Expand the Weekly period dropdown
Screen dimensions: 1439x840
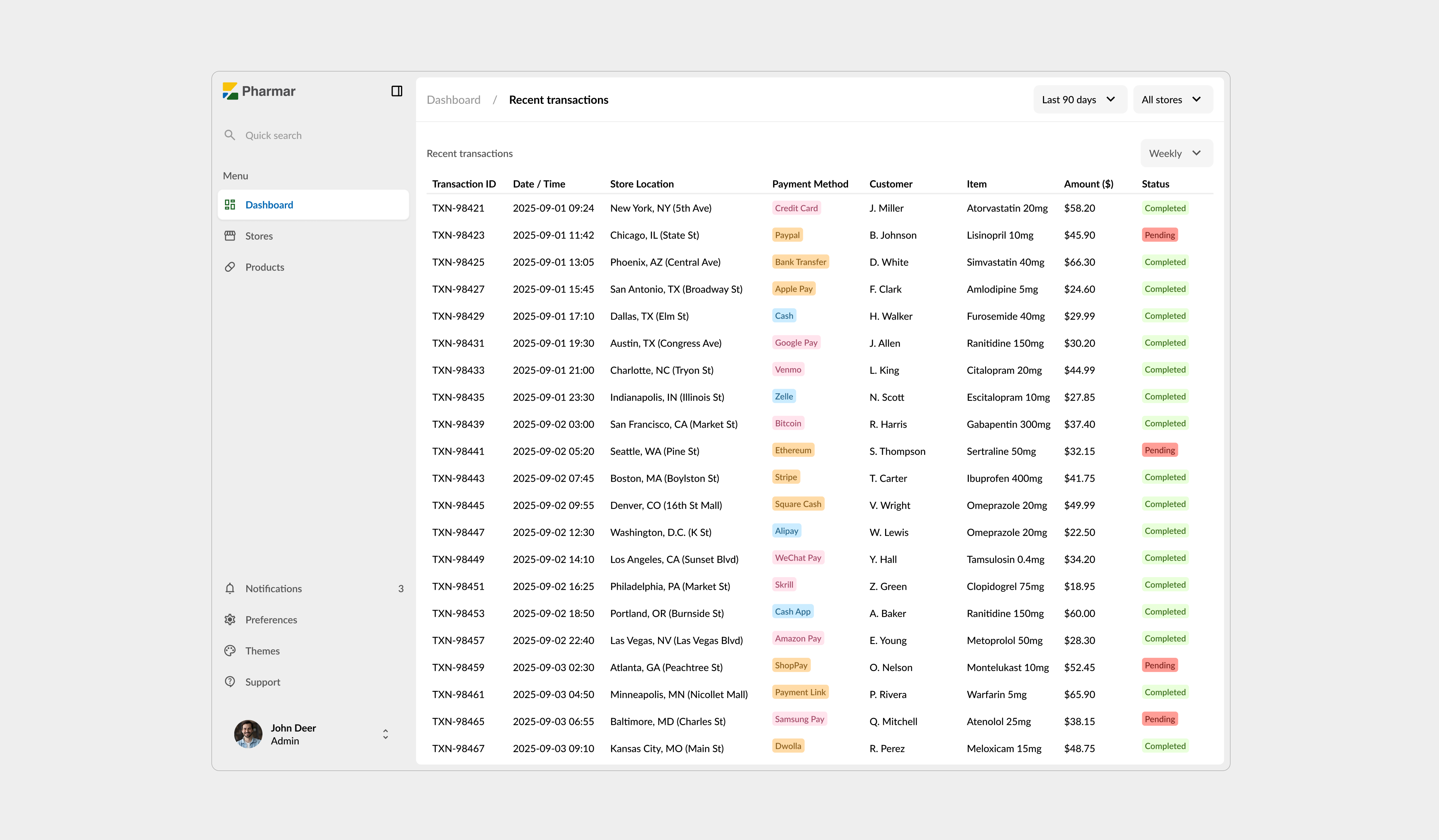[1176, 154]
